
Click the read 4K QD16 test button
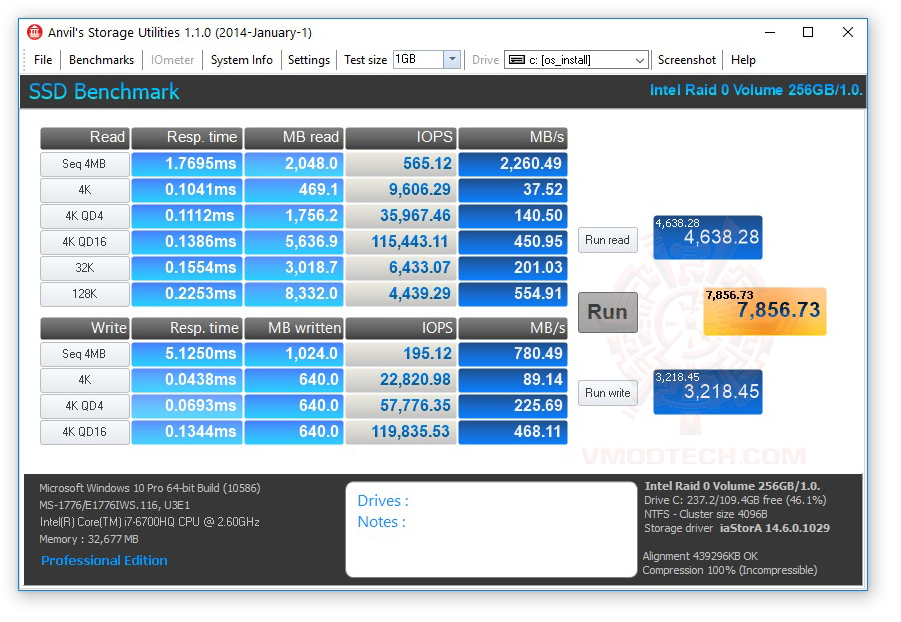84,241
